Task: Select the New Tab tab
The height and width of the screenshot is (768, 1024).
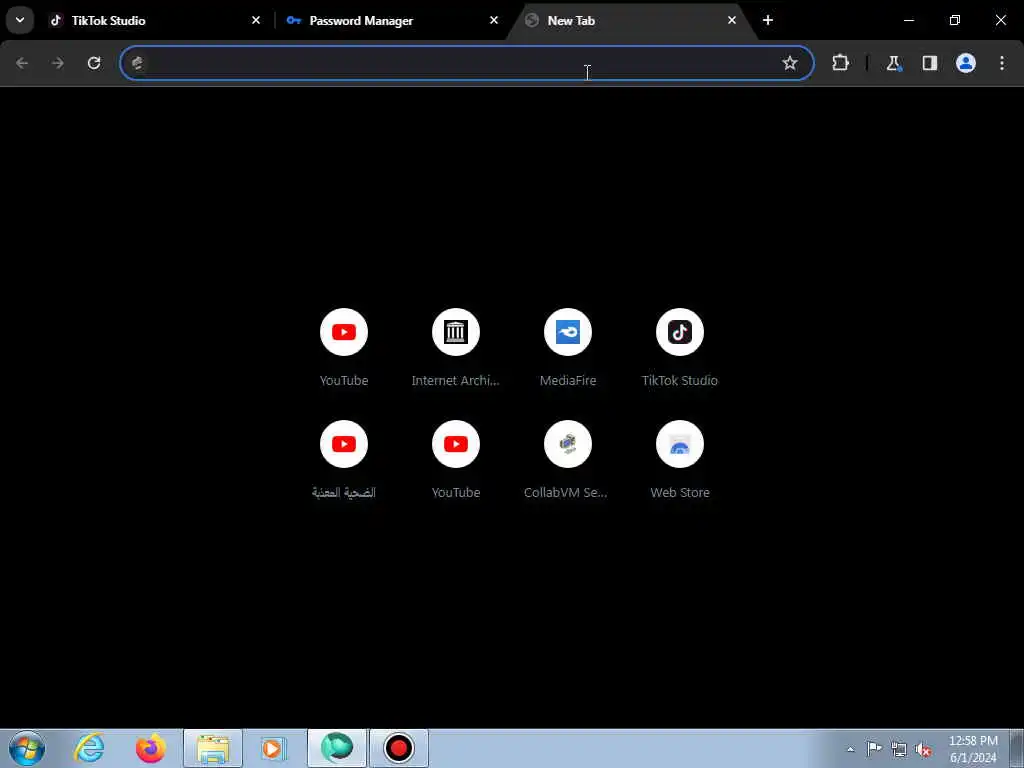Action: pyautogui.click(x=630, y=20)
